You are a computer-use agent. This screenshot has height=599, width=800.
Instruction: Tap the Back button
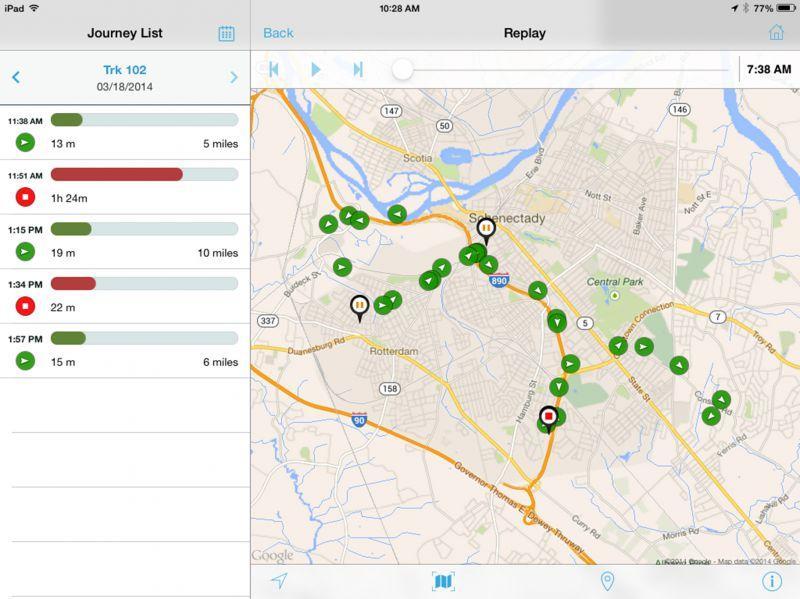[278, 33]
